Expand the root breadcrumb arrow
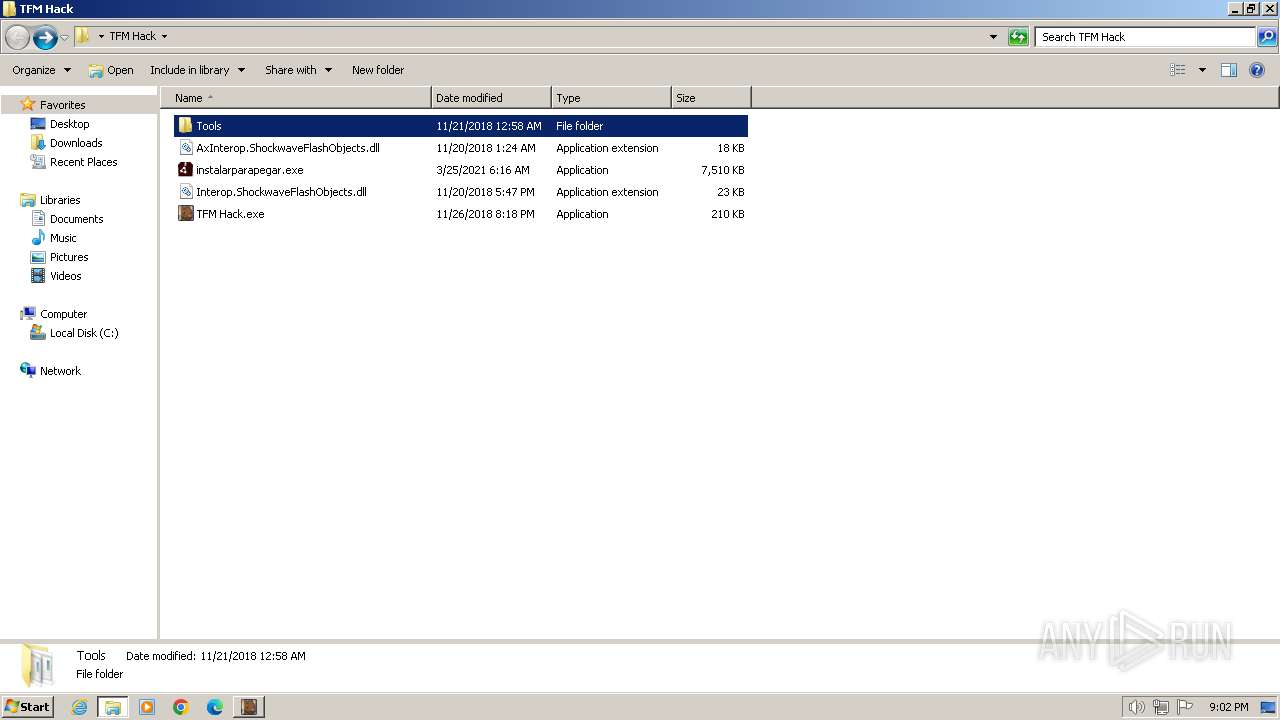This screenshot has width=1280, height=720. (x=101, y=36)
